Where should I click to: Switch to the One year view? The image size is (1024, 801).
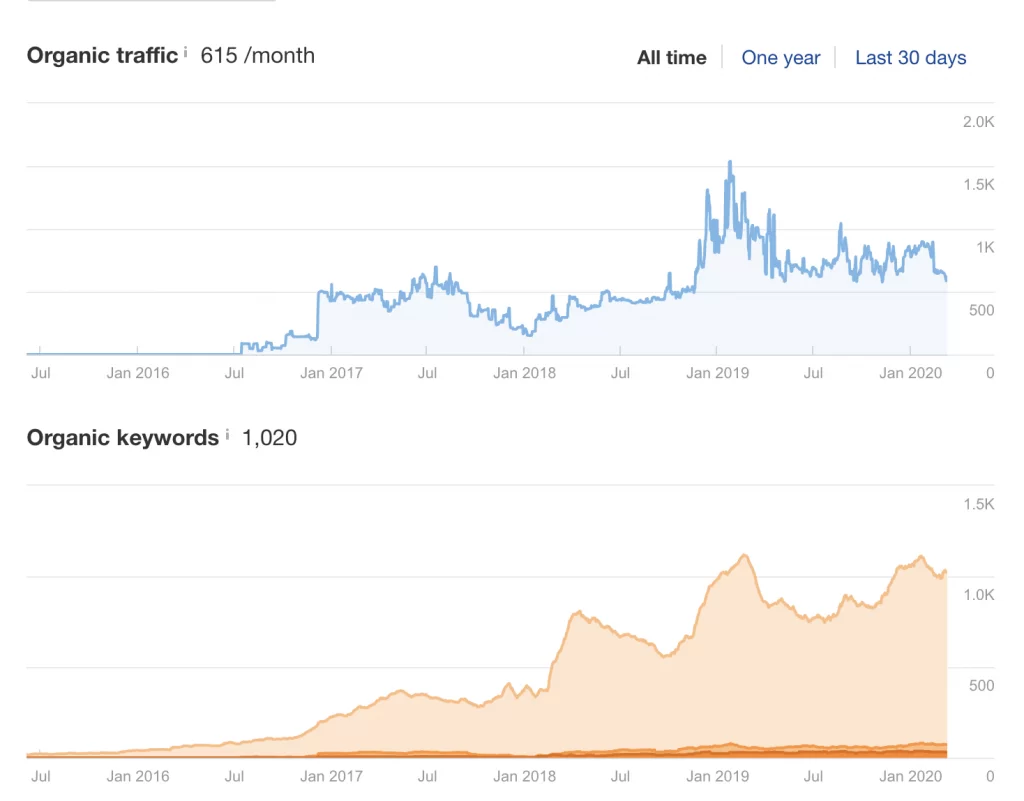[x=780, y=58]
